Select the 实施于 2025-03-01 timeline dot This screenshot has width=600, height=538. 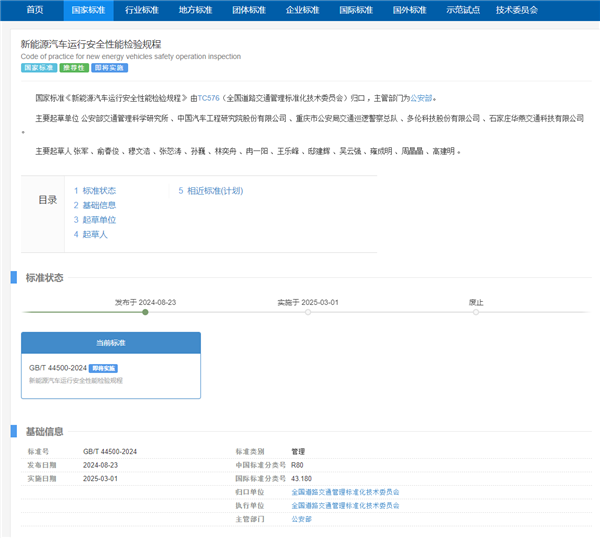[x=308, y=312]
